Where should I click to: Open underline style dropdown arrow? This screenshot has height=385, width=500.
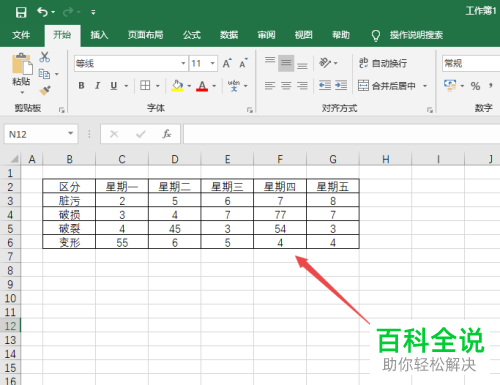[126, 86]
